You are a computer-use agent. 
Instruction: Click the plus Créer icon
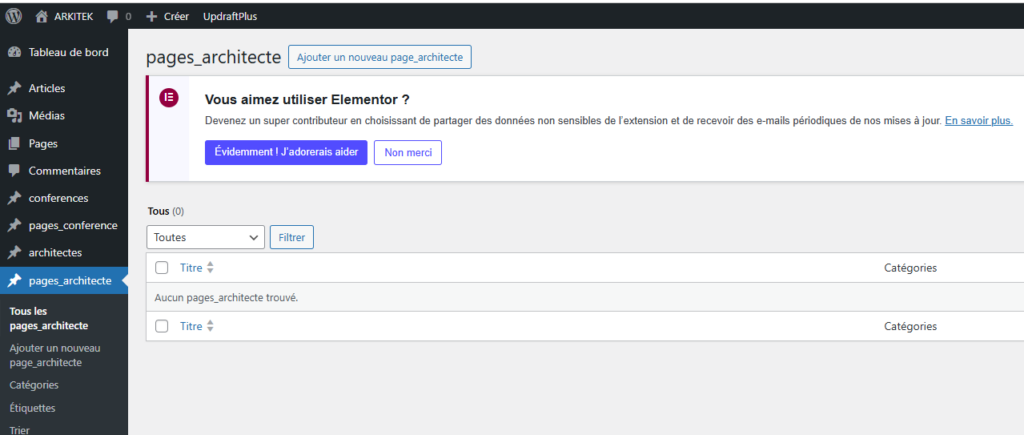[x=151, y=17]
